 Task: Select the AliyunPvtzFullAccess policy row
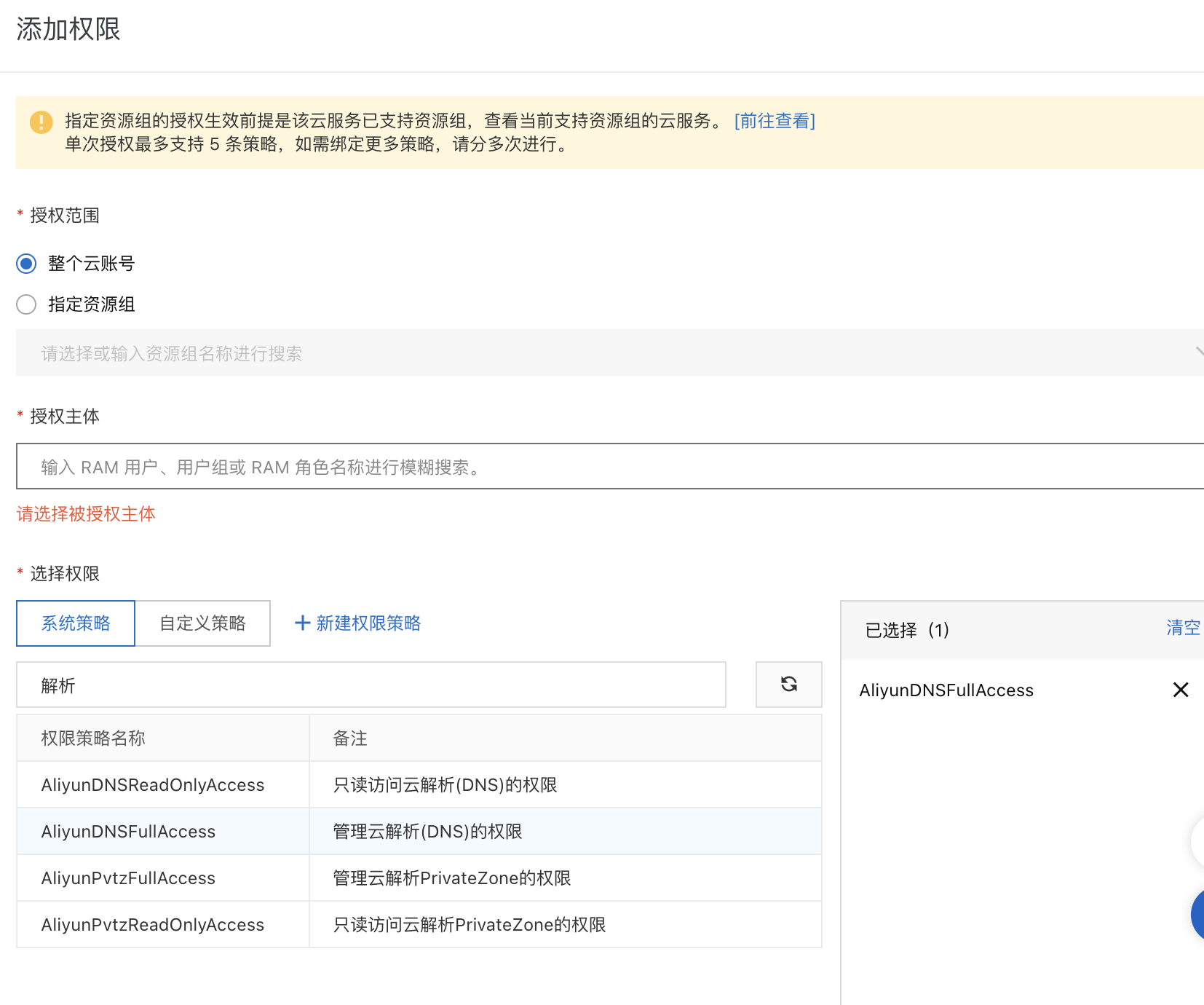[x=419, y=878]
